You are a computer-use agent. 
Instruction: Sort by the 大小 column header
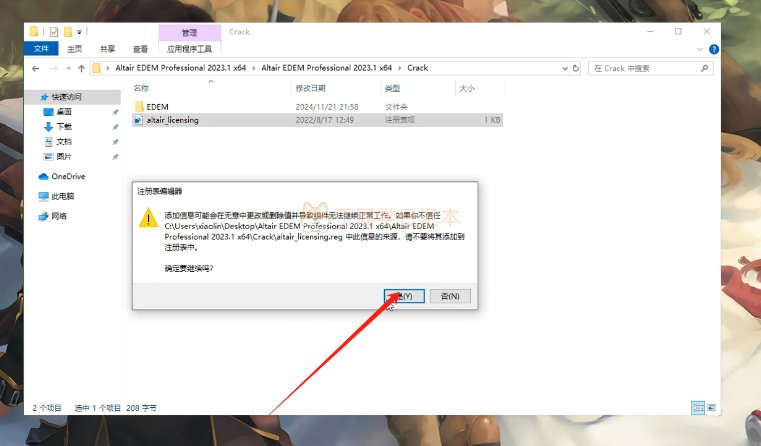[466, 88]
